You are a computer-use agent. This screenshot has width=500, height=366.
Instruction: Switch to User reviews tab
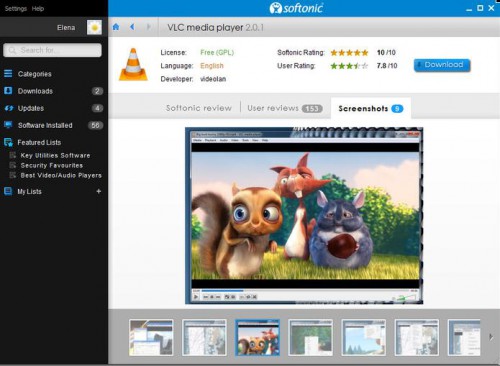point(285,108)
